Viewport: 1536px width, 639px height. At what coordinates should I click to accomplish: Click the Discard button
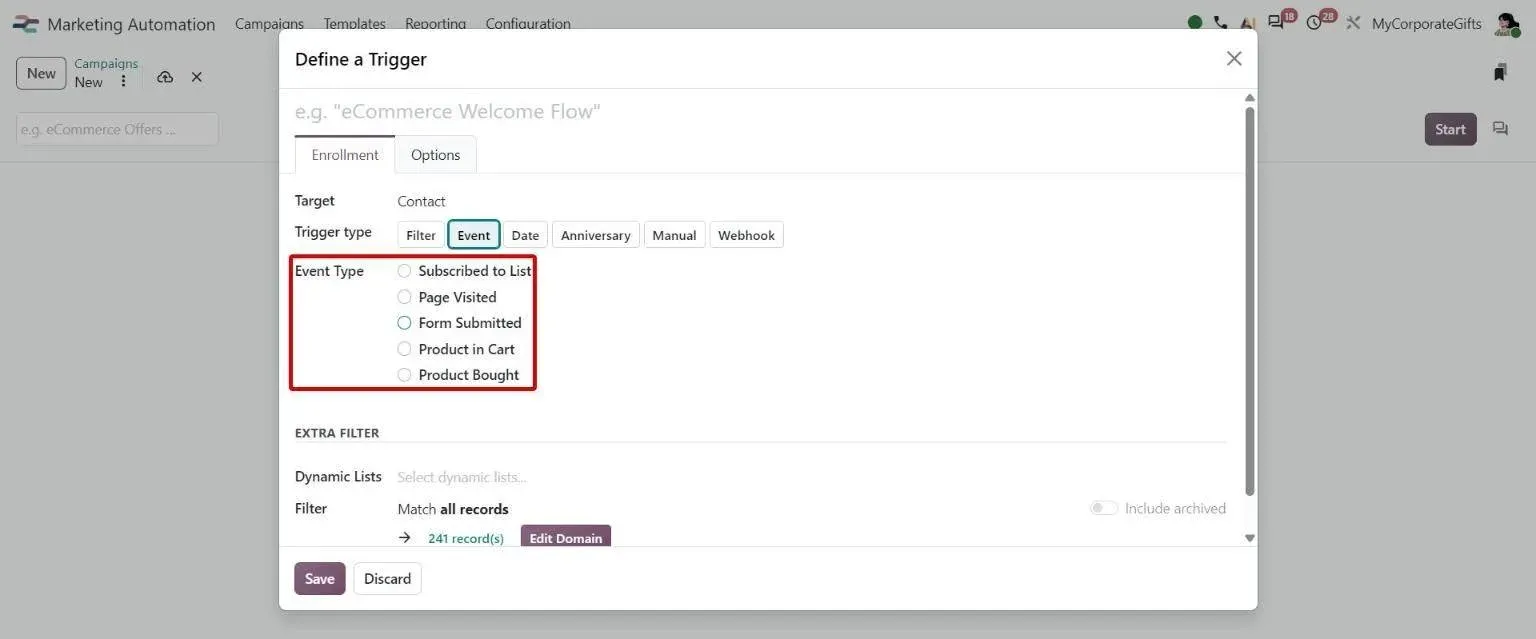[x=388, y=579]
